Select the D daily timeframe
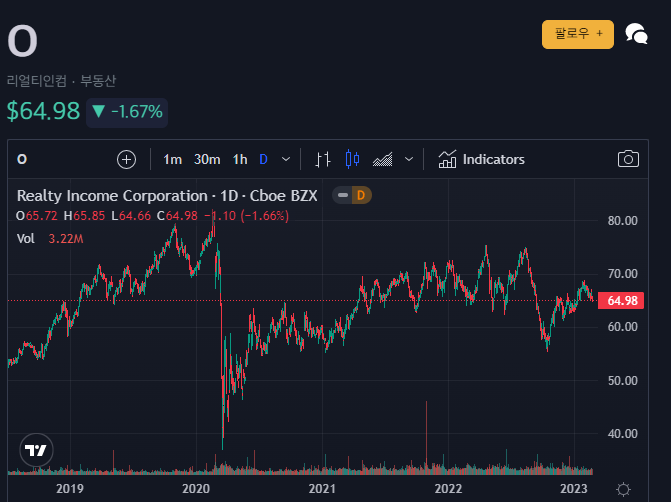The image size is (671, 502). [264, 160]
